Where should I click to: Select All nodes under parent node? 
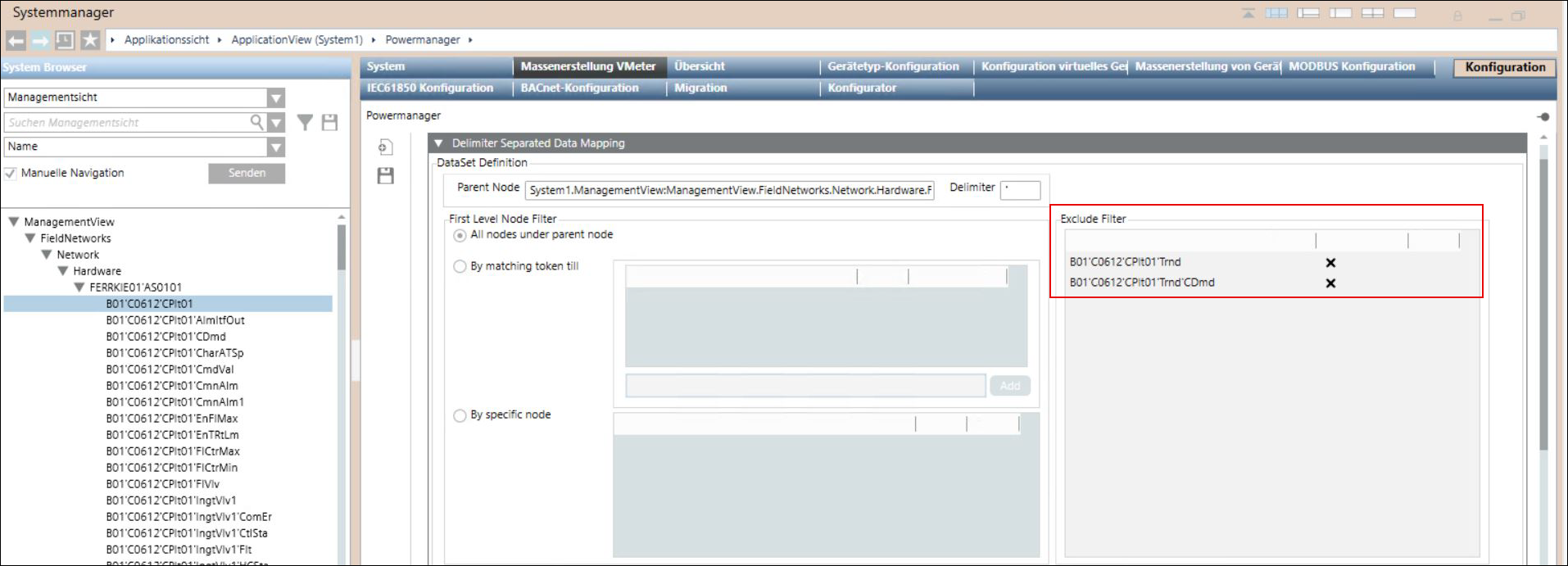pyautogui.click(x=460, y=235)
